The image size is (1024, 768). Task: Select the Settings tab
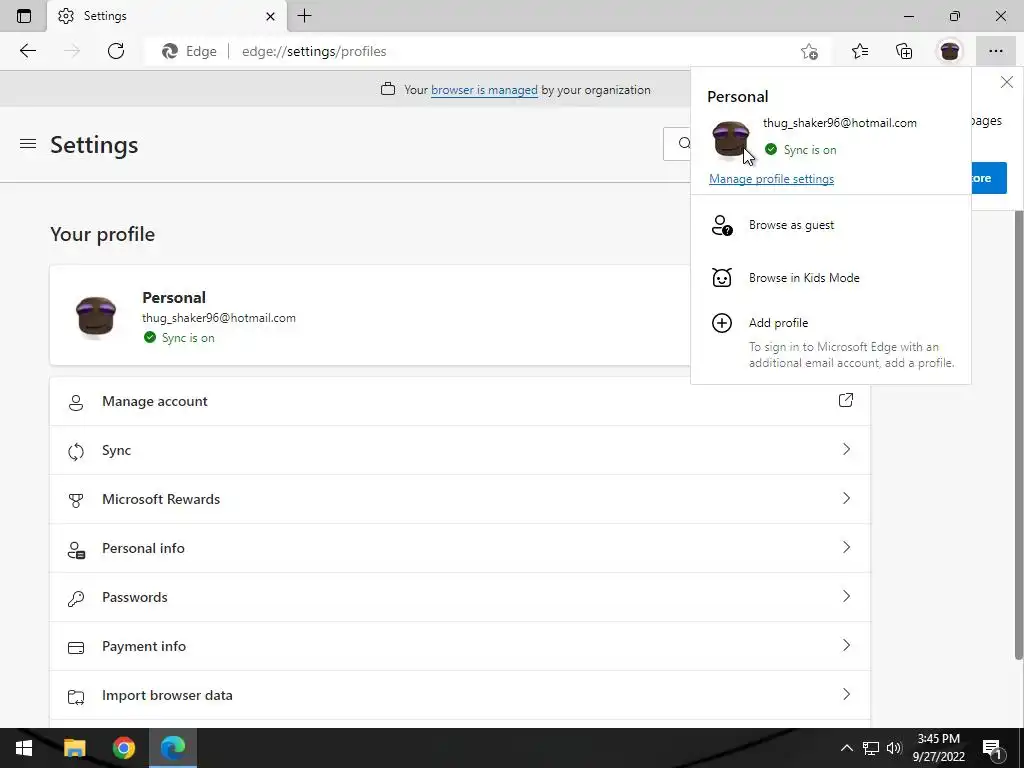(x=167, y=16)
